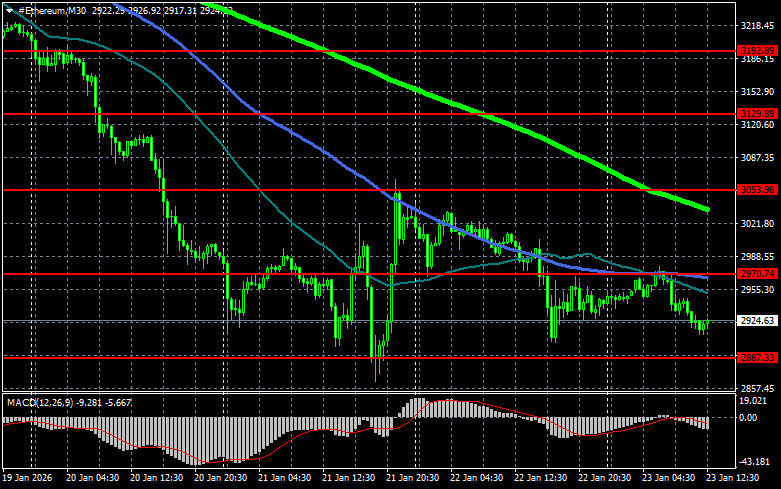Click the 23 Jan 04:30 time label
Image resolution: width=781 pixels, height=489 pixels.
point(668,478)
